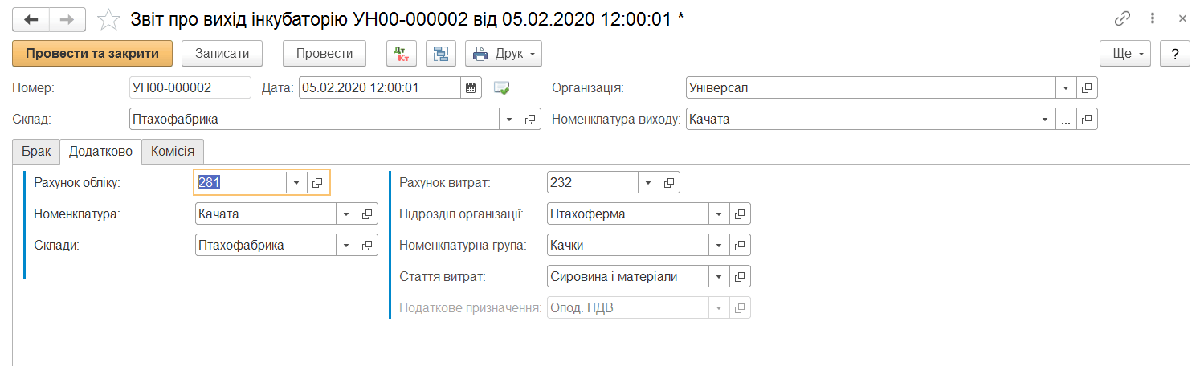Click Провести та закрити button
The image size is (1200, 366).
(x=92, y=53)
